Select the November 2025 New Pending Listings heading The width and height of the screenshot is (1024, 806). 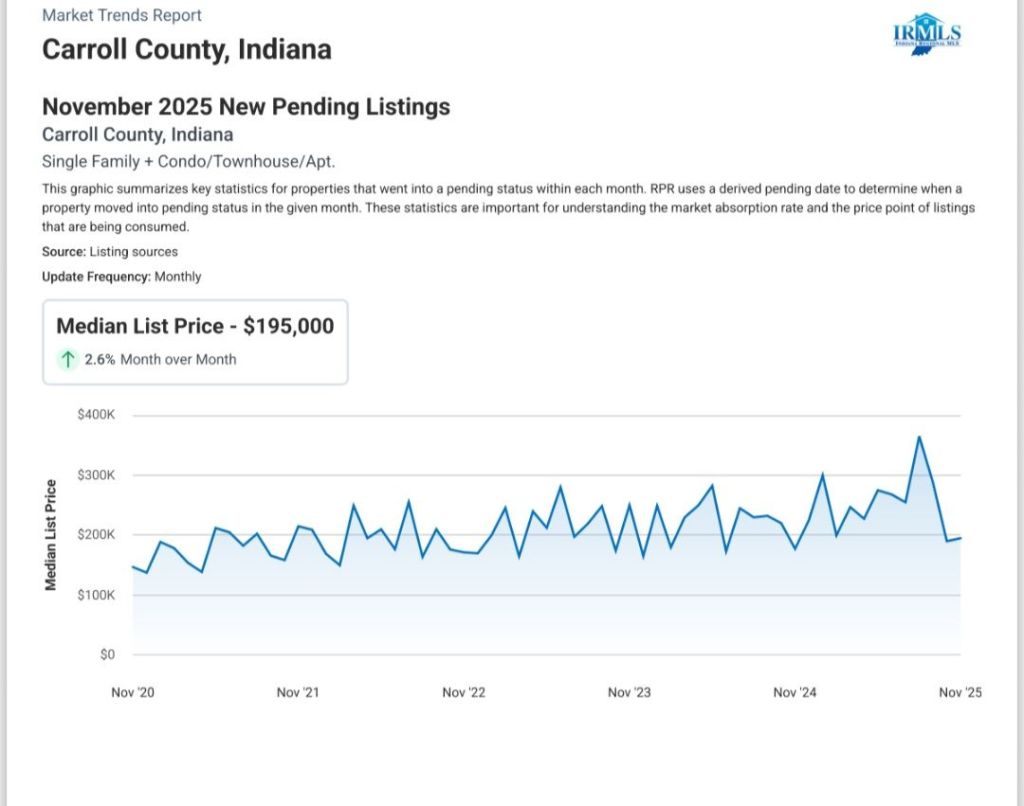(246, 107)
